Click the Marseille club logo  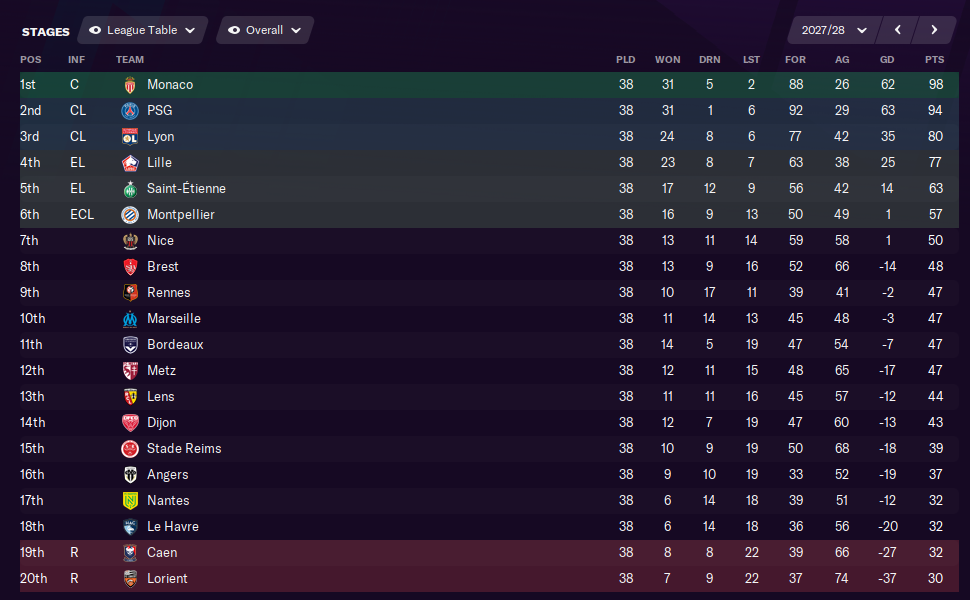point(130,319)
